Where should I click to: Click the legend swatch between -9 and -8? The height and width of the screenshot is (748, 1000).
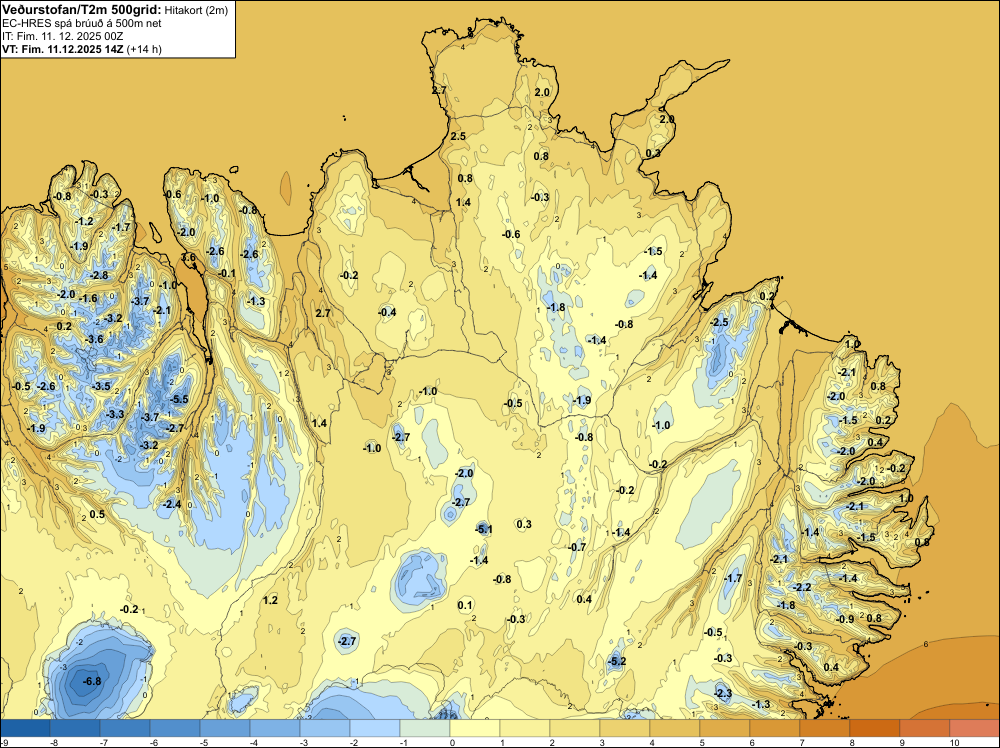25,728
